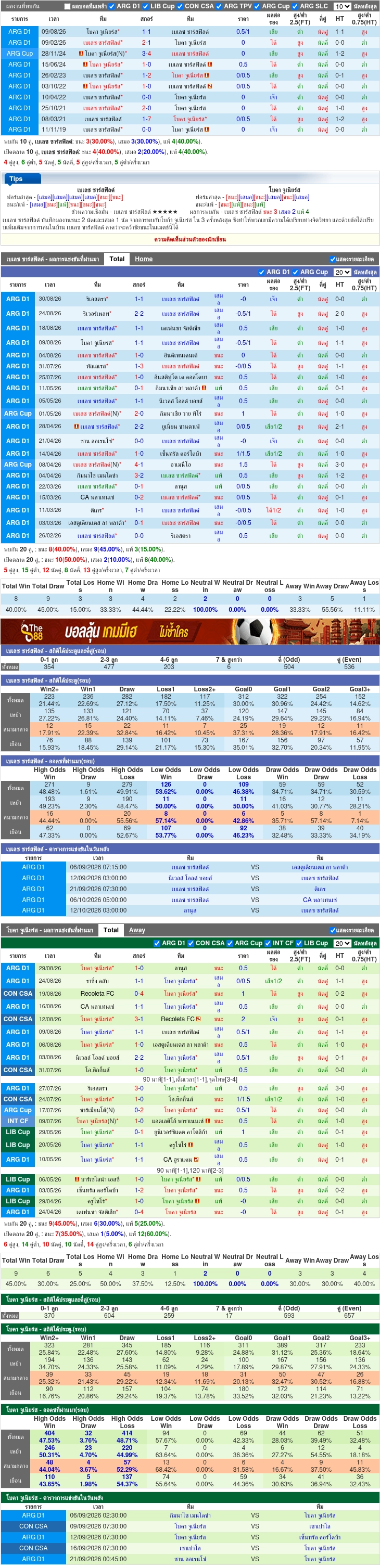Open the 3-2 score from 04/04/26
The width and height of the screenshot is (380, 1568).
click(x=139, y=475)
